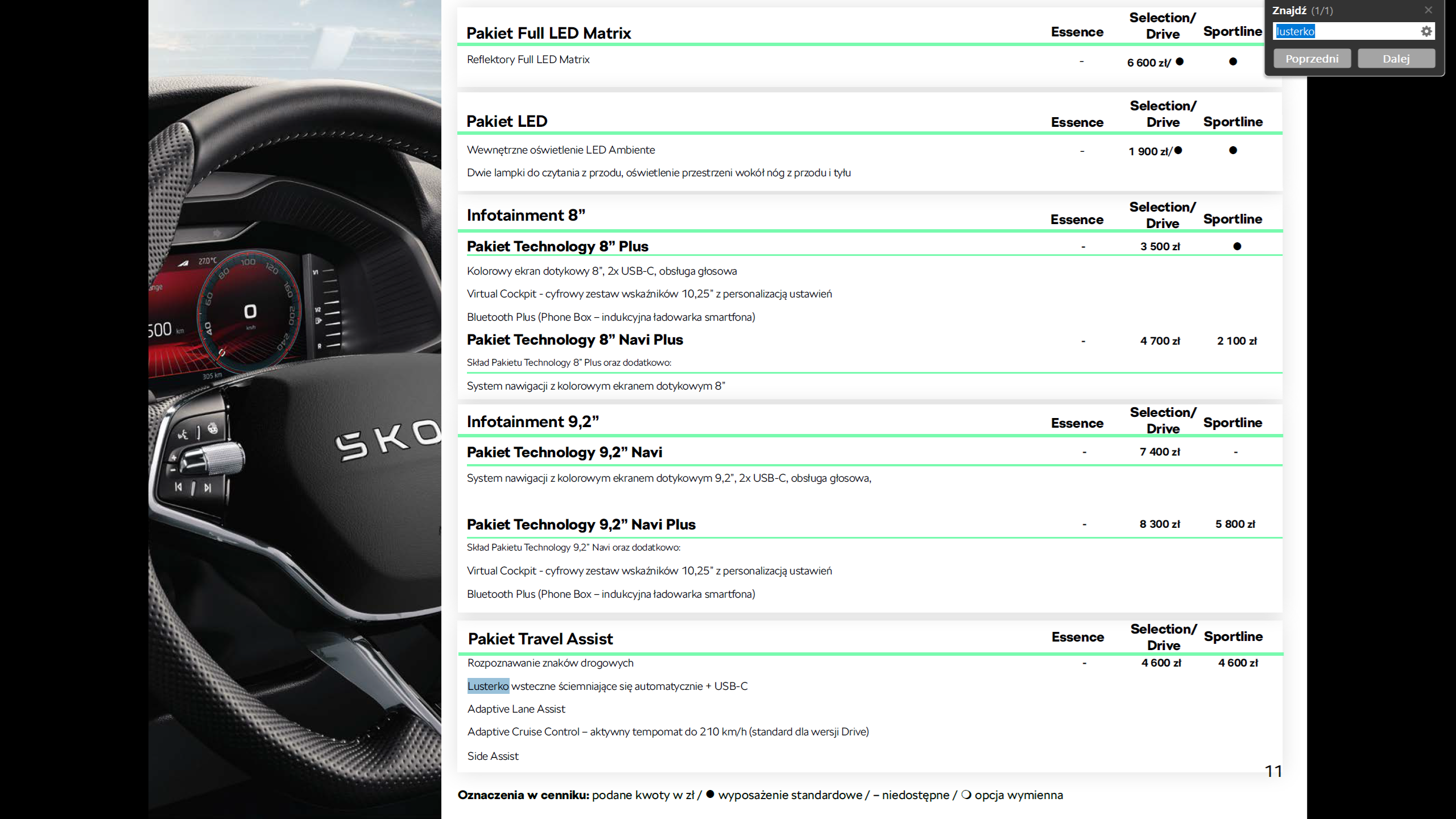
Task: Click the Pakiet LED heading
Action: (507, 121)
